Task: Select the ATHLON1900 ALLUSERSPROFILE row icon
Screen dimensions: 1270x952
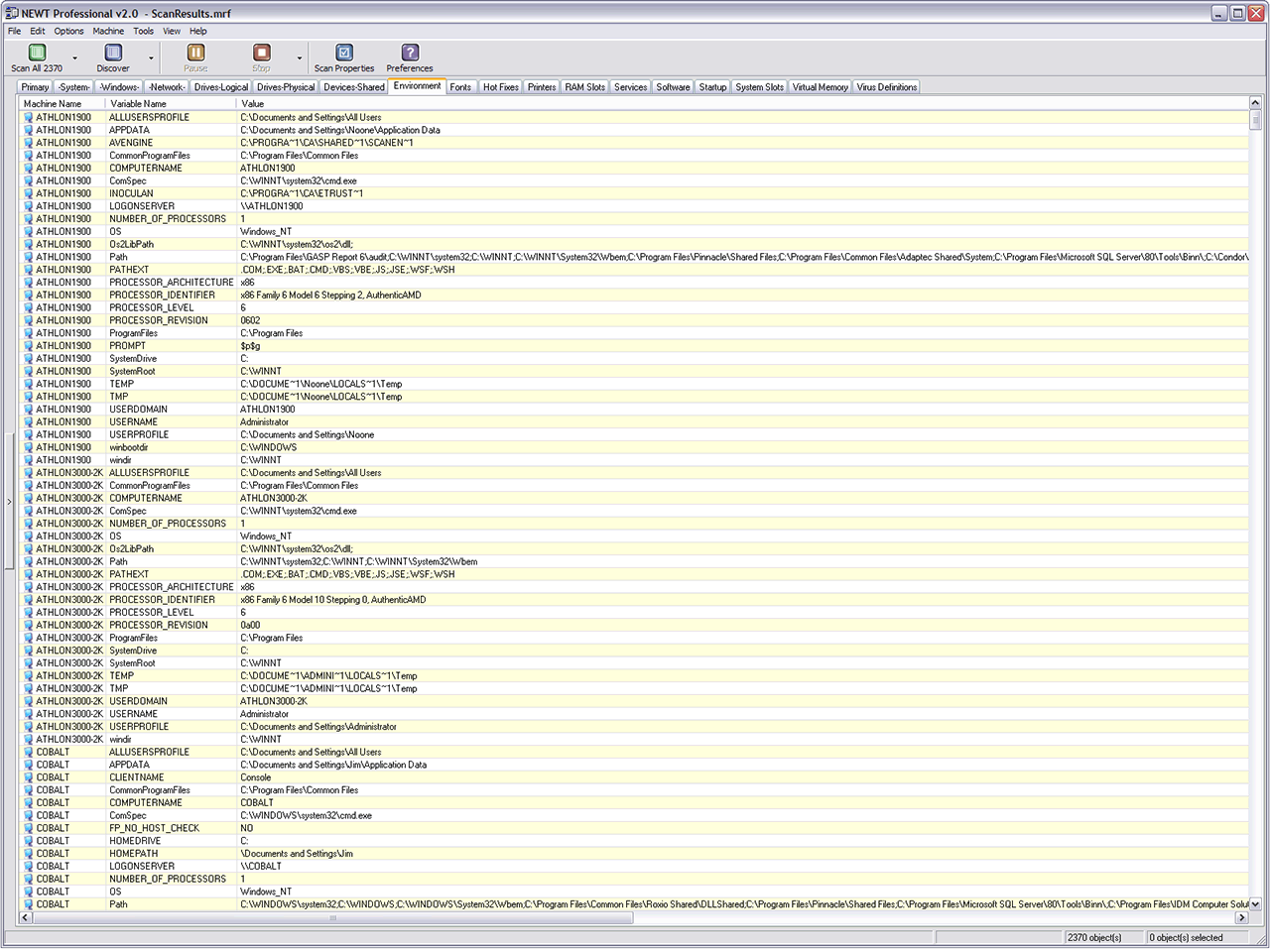Action: coord(29,117)
